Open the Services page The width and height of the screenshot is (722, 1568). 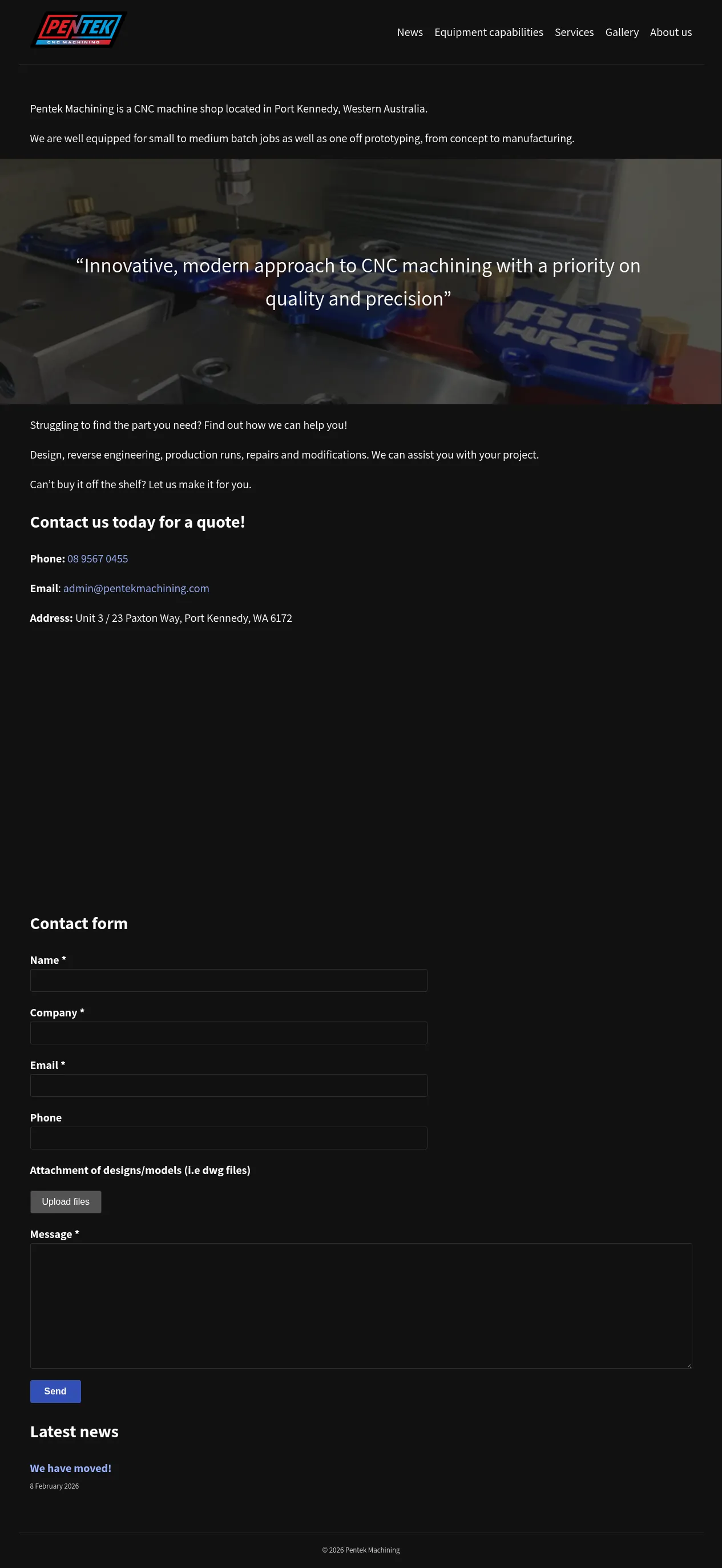[x=574, y=33]
